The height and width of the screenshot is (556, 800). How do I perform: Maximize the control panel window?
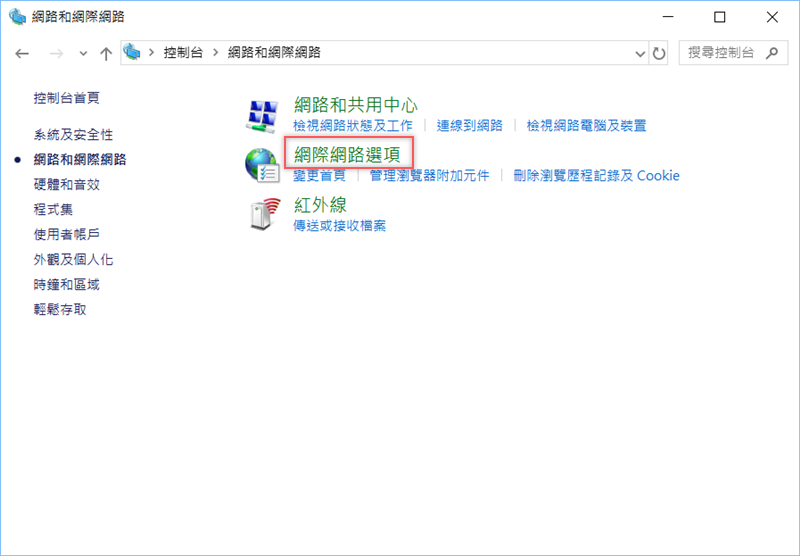(x=719, y=17)
